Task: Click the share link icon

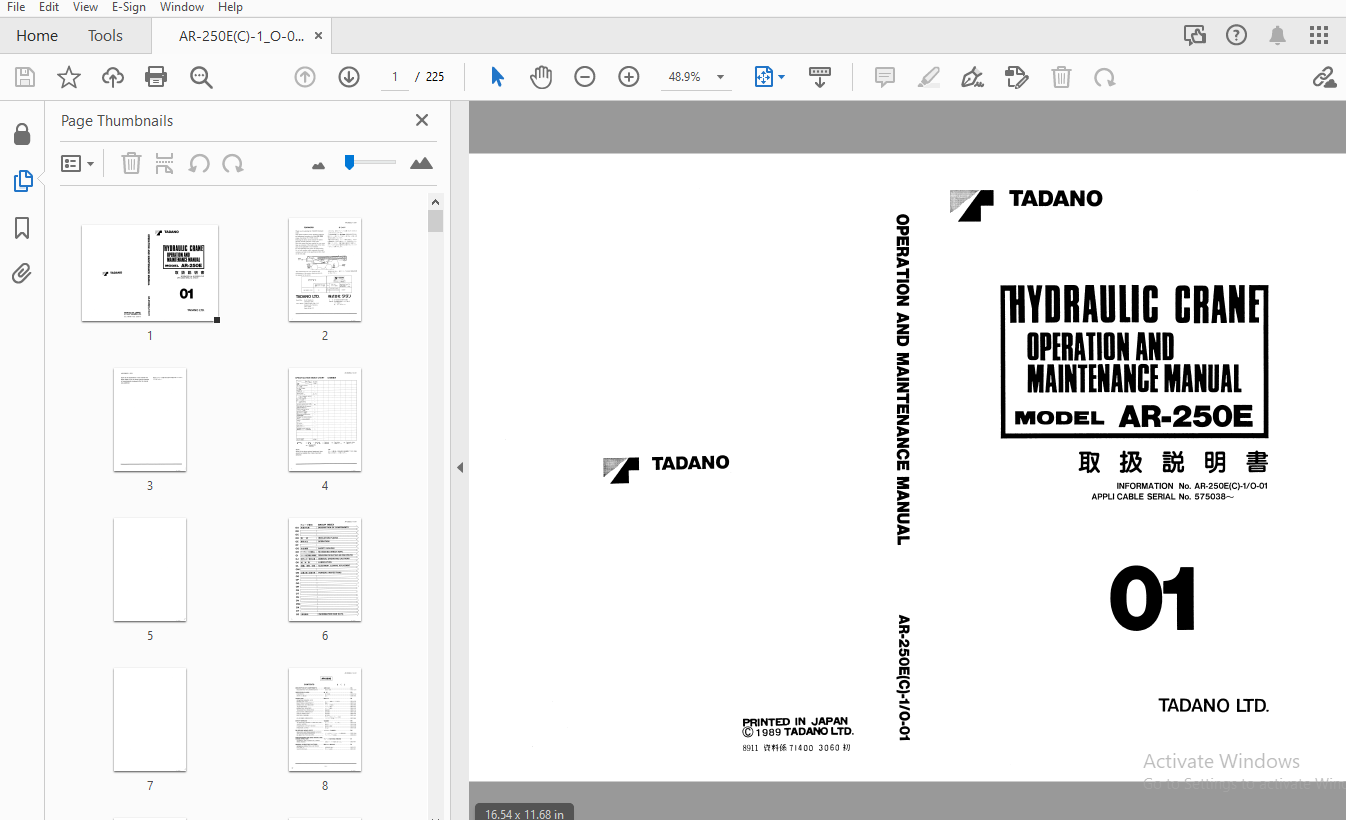Action: click(1324, 77)
